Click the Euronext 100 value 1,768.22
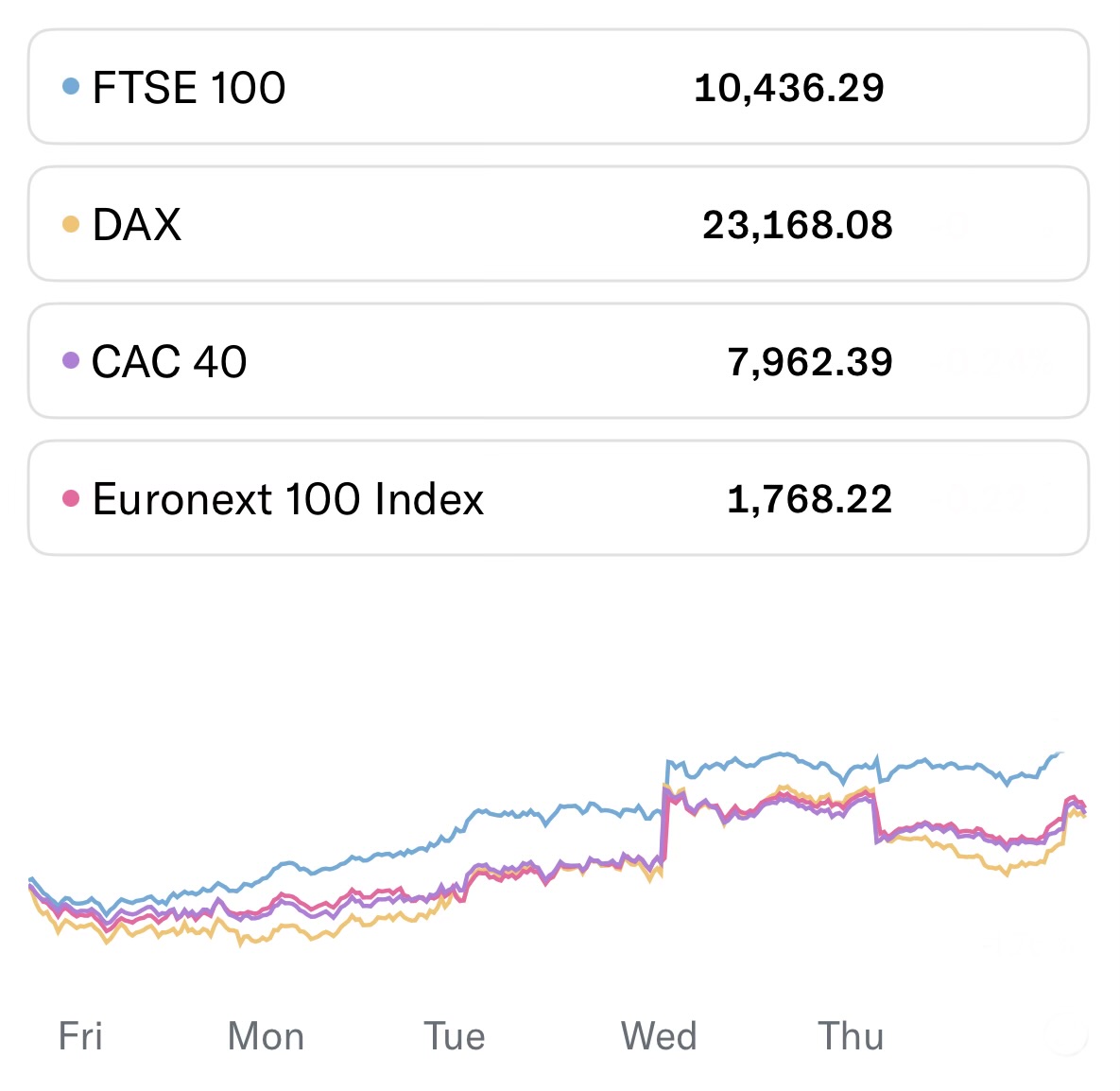 tap(810, 499)
